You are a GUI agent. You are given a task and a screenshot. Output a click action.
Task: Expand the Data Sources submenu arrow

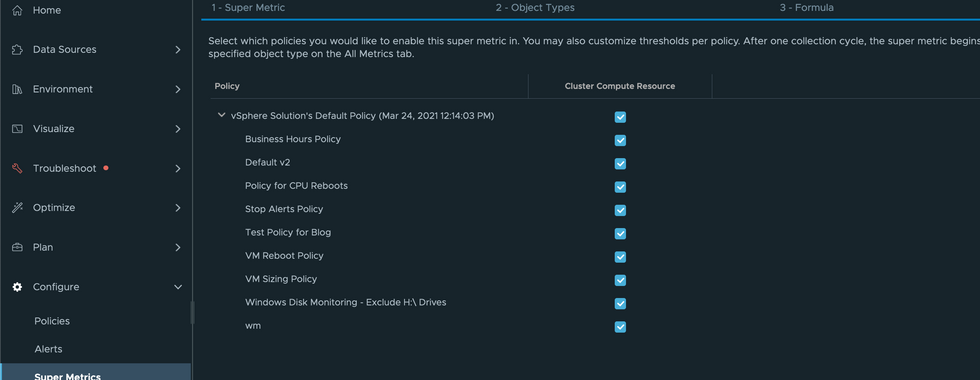click(178, 49)
